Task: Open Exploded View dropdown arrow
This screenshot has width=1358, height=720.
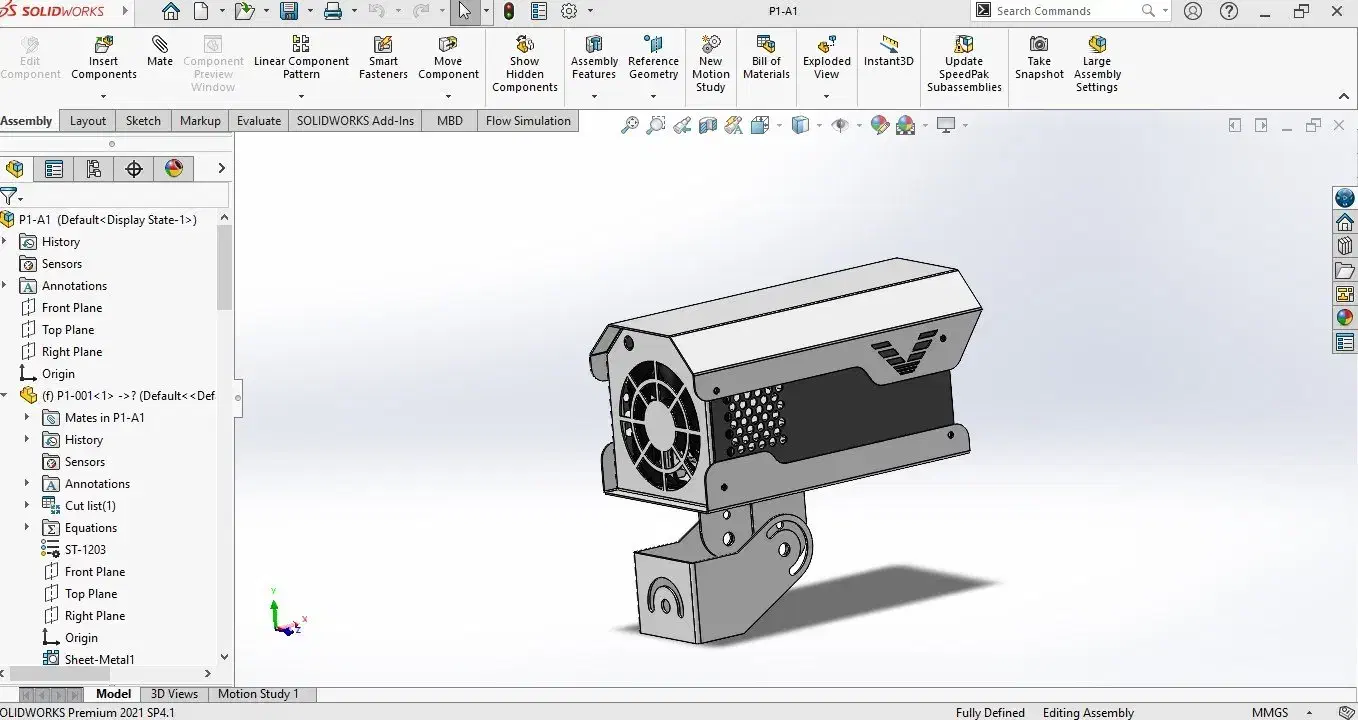Action: coord(826,97)
